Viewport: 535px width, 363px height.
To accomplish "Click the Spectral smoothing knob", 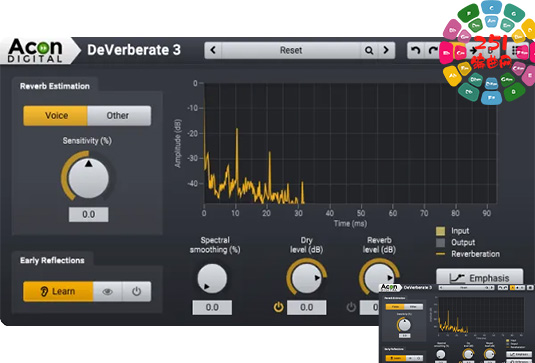I will coord(212,278).
